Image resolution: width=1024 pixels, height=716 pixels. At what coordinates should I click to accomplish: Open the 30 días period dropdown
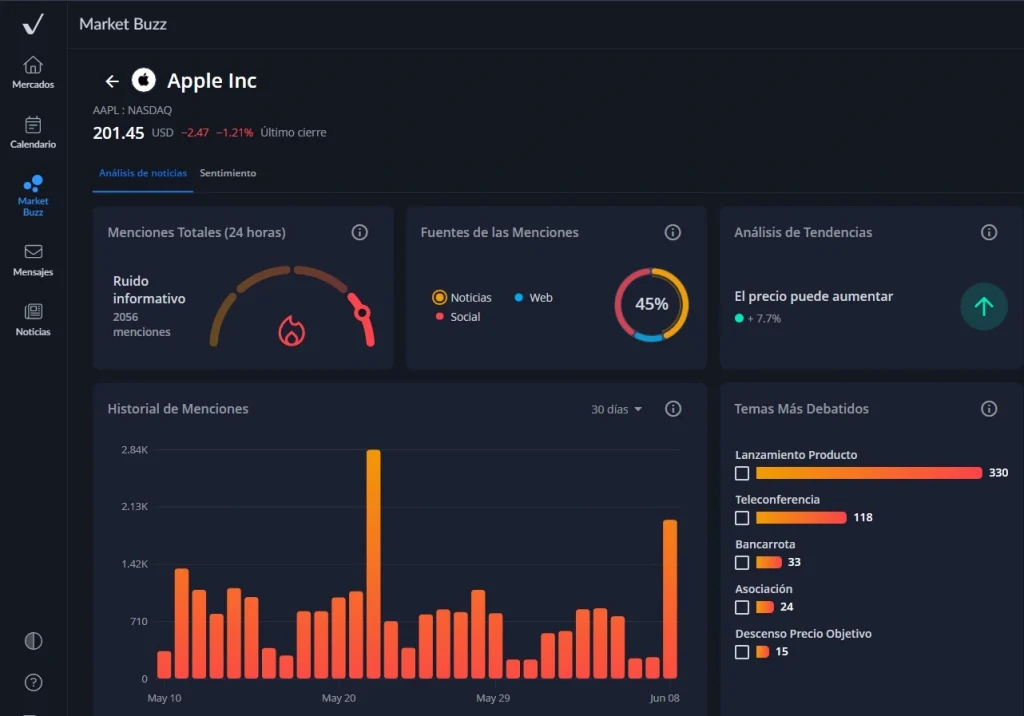tap(616, 409)
